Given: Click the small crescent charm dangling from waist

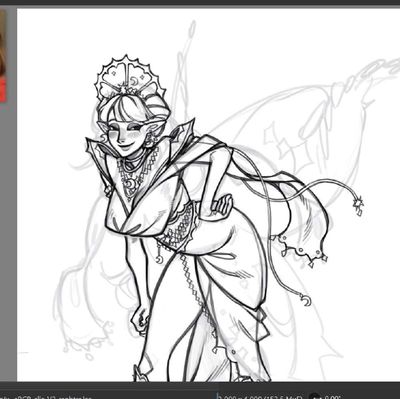Looking at the screenshot, I should pyautogui.click(x=159, y=258).
